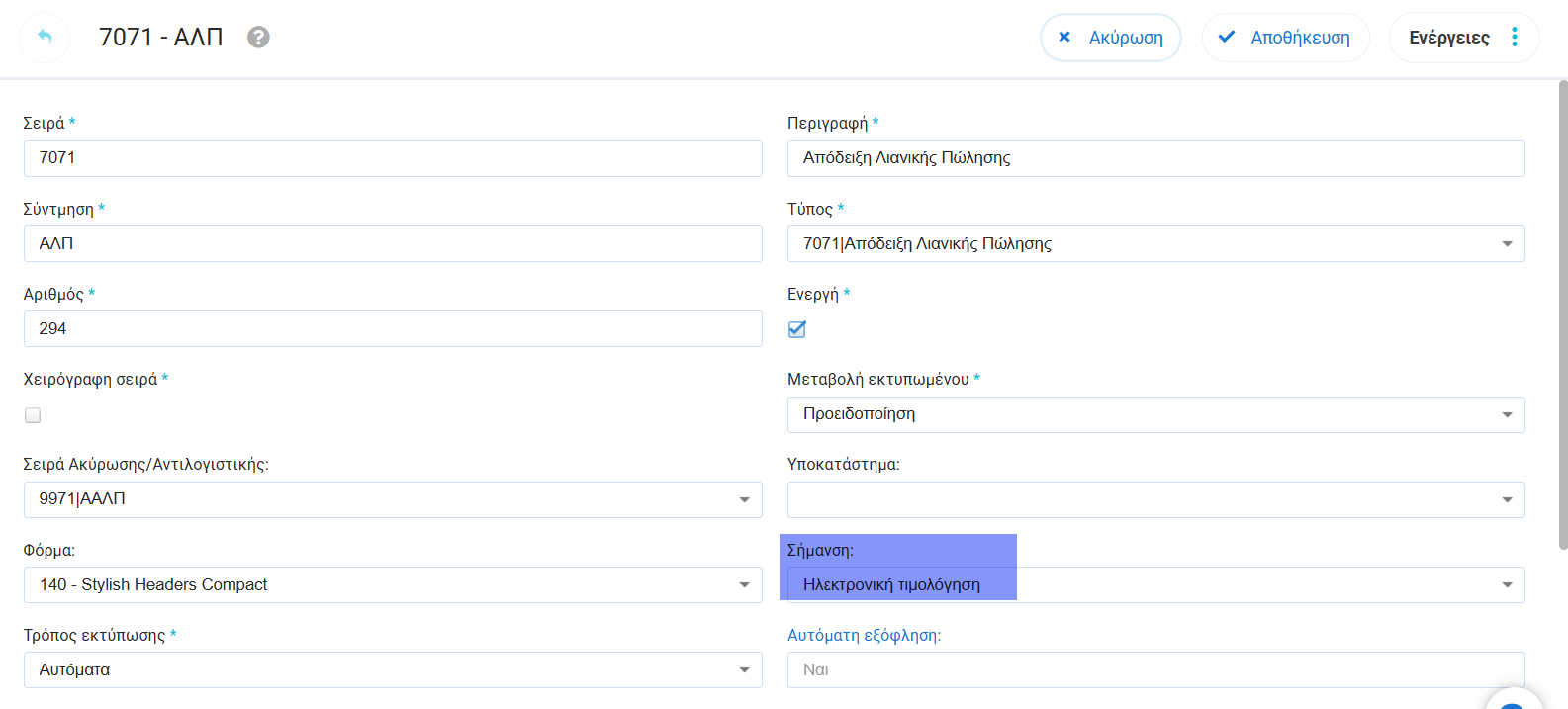Open the Ενέργειες actions menu
The image size is (1568, 709).
click(1448, 38)
